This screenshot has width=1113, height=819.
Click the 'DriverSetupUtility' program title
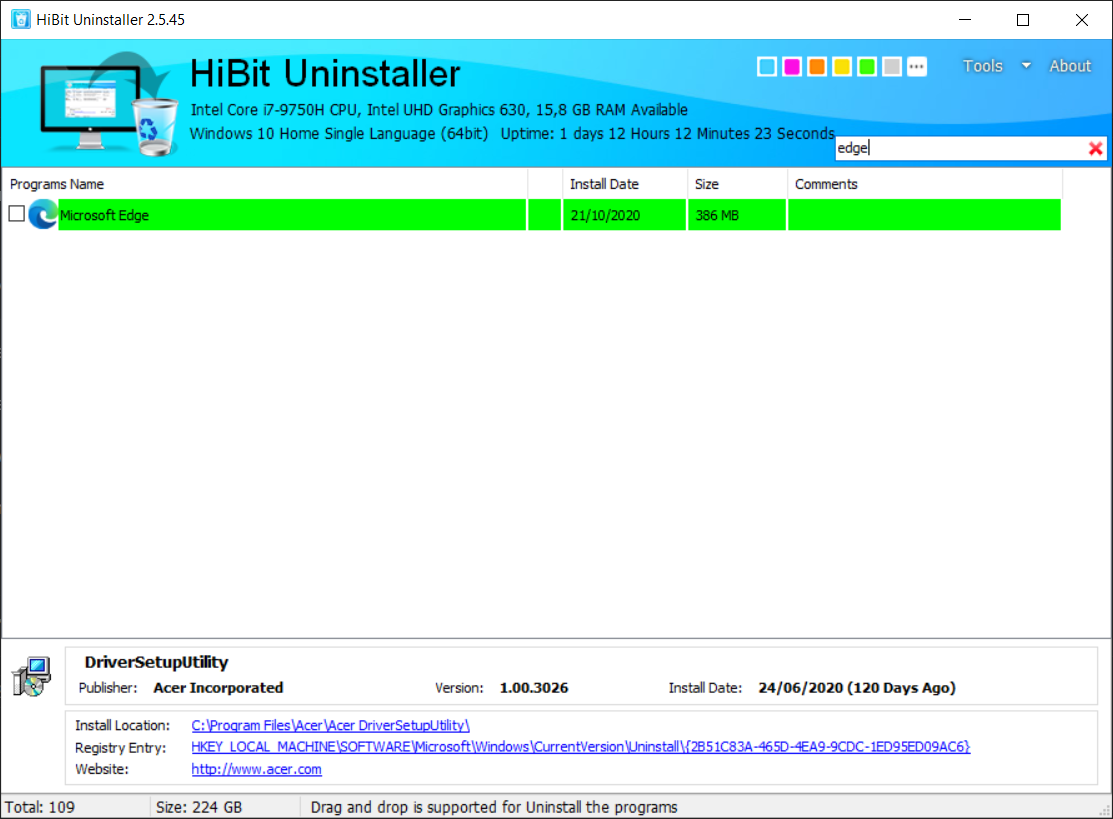click(156, 662)
